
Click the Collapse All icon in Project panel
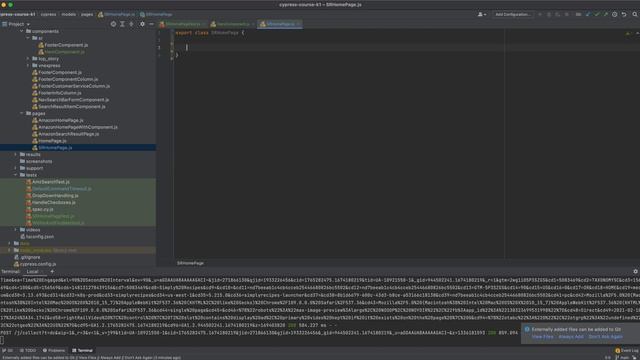click(x=131, y=24)
